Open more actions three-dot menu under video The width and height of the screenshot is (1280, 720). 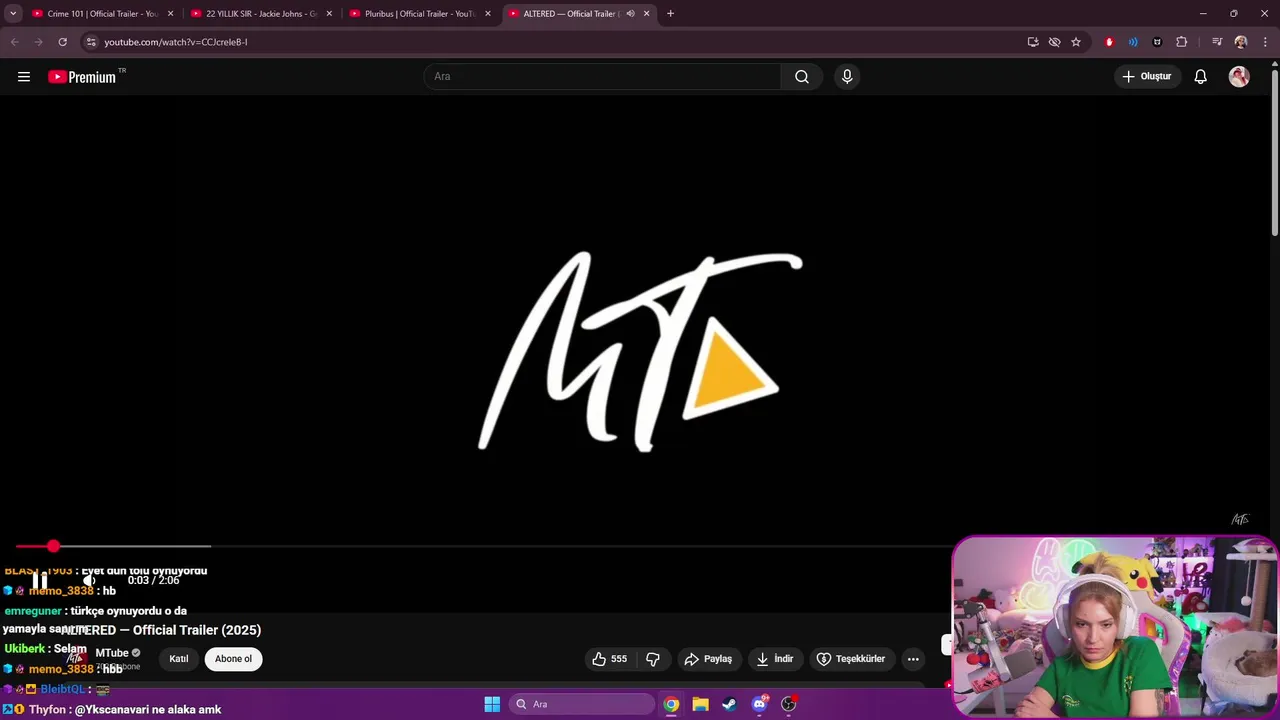[x=913, y=659]
